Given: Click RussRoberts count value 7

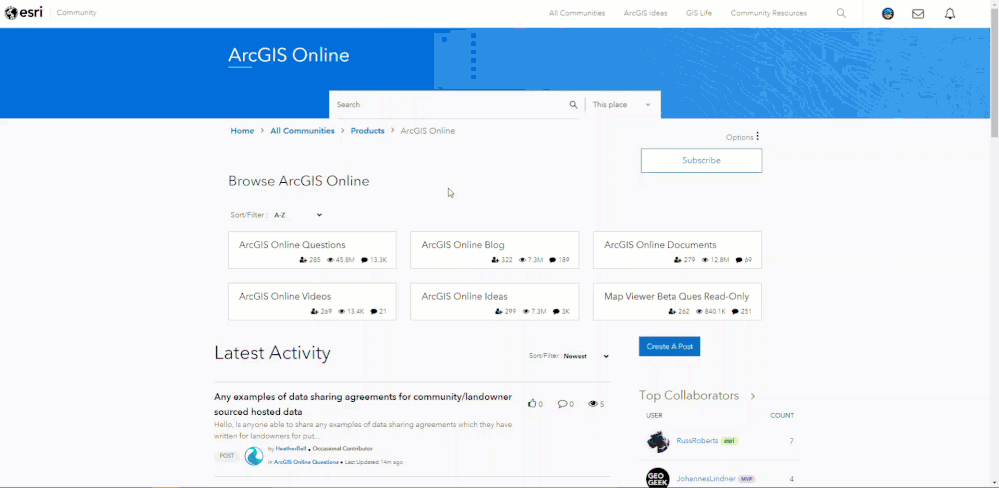Looking at the screenshot, I should tap(791, 441).
